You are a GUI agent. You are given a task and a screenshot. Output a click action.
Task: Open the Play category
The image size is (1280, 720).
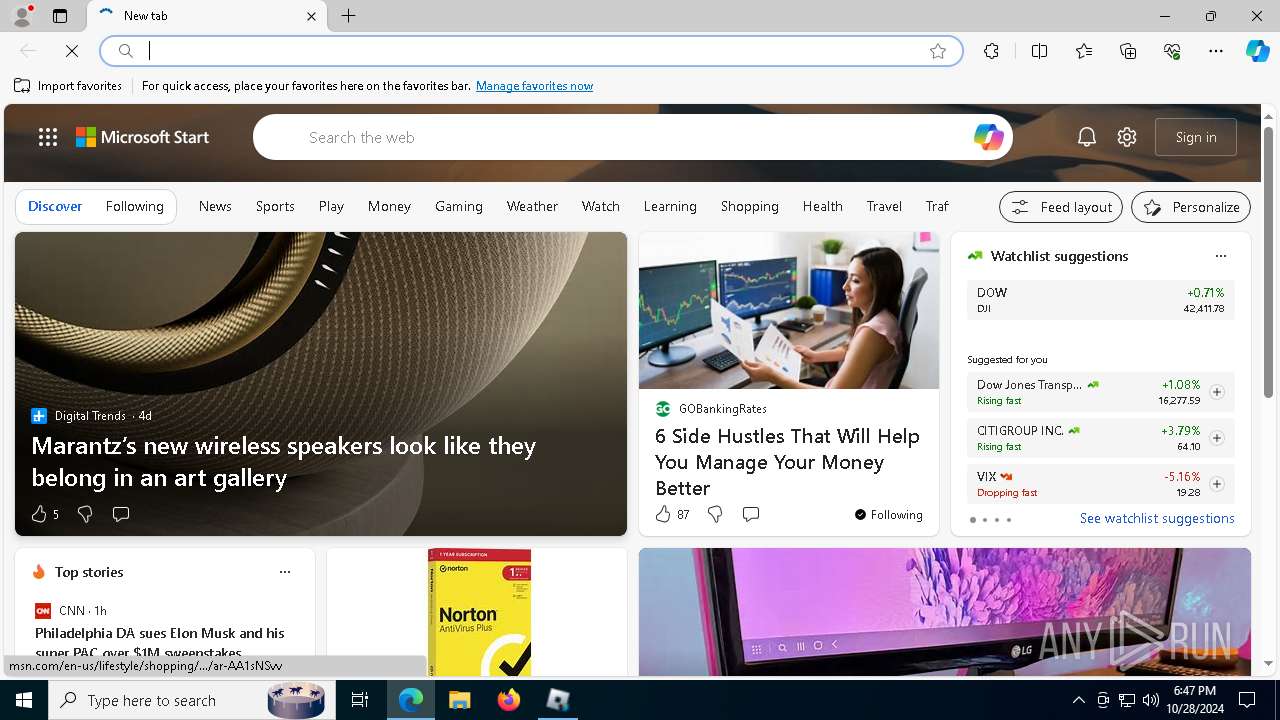pos(331,206)
